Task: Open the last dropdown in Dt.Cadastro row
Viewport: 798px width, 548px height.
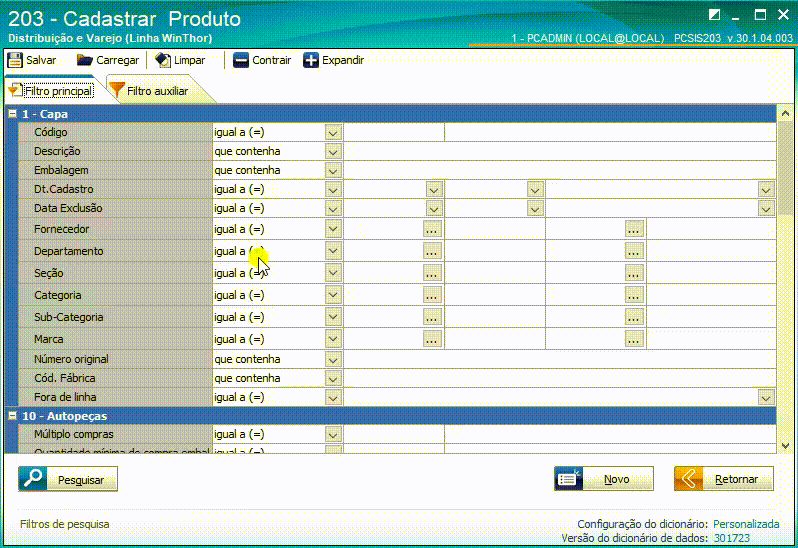Action: (766, 190)
